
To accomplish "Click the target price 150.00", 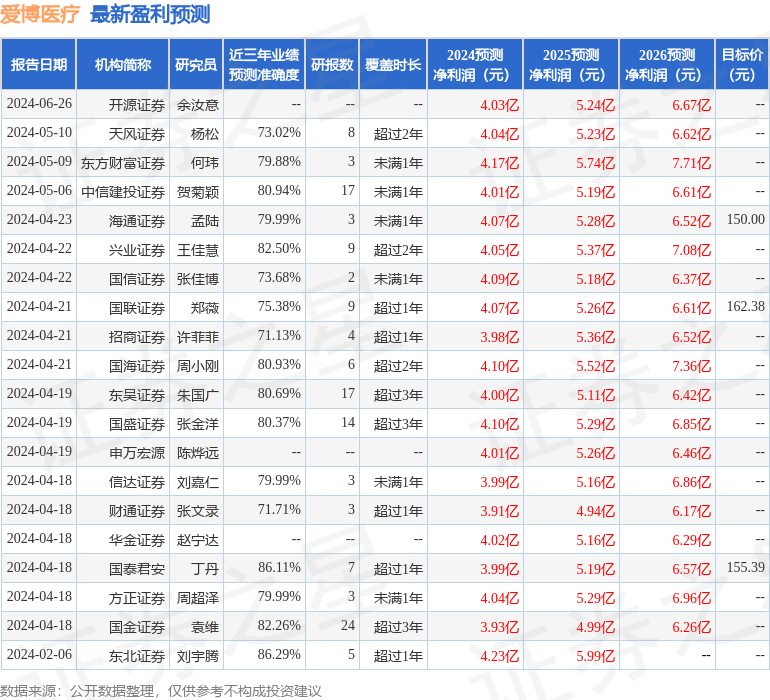I will (x=745, y=219).
